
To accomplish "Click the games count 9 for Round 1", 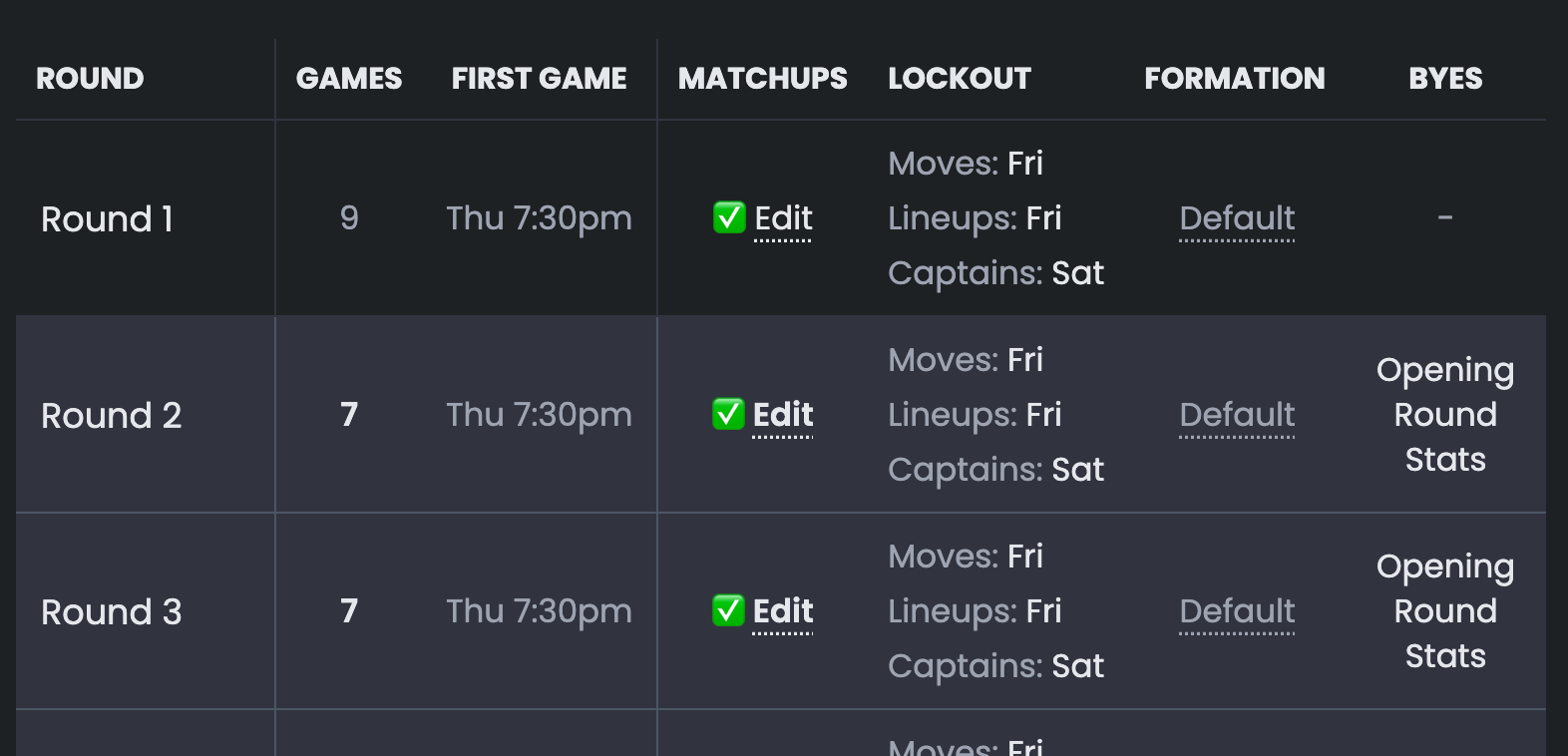I will 349,218.
